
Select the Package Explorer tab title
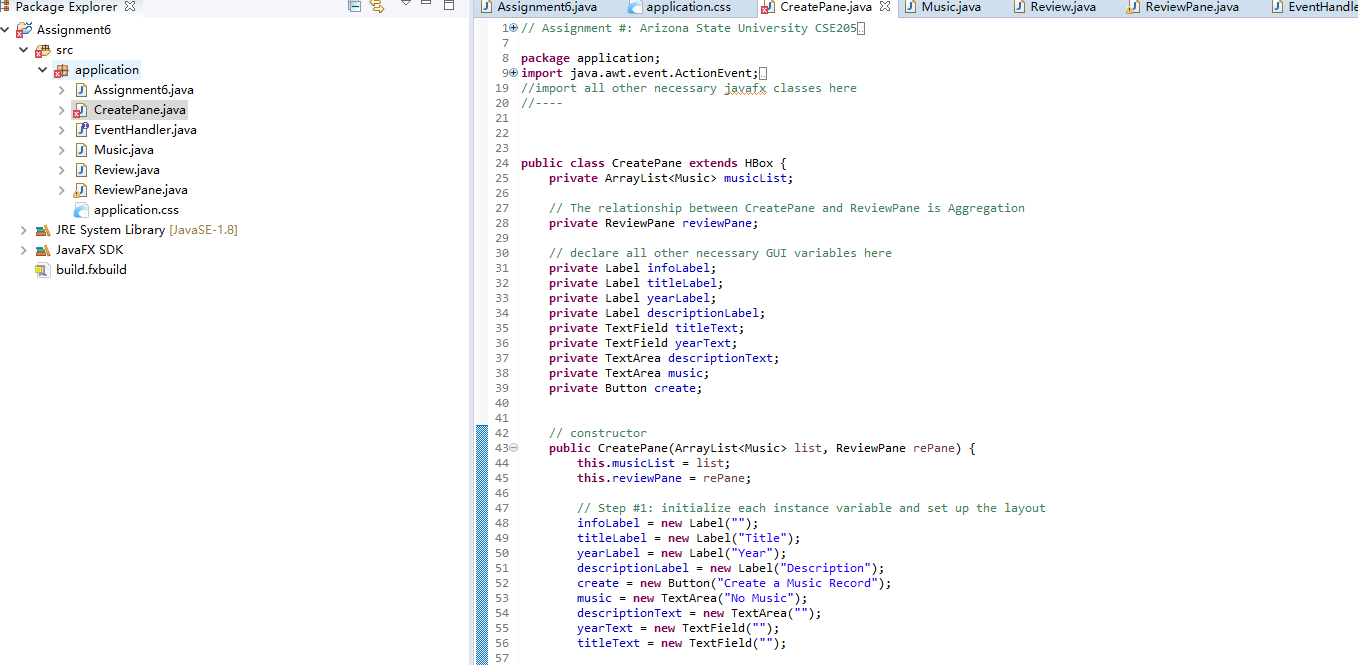point(67,7)
